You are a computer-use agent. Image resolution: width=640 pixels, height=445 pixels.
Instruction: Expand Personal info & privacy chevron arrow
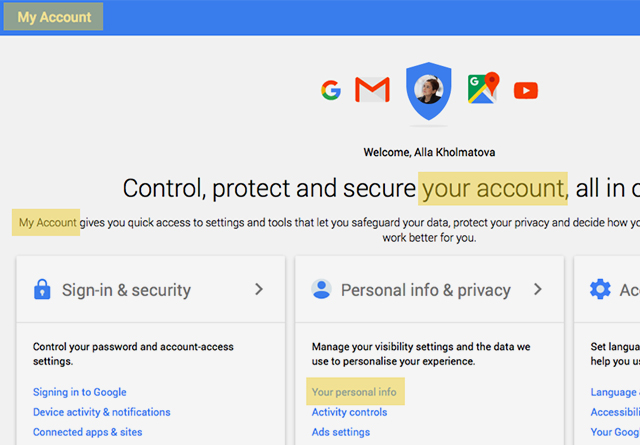pyautogui.click(x=537, y=290)
